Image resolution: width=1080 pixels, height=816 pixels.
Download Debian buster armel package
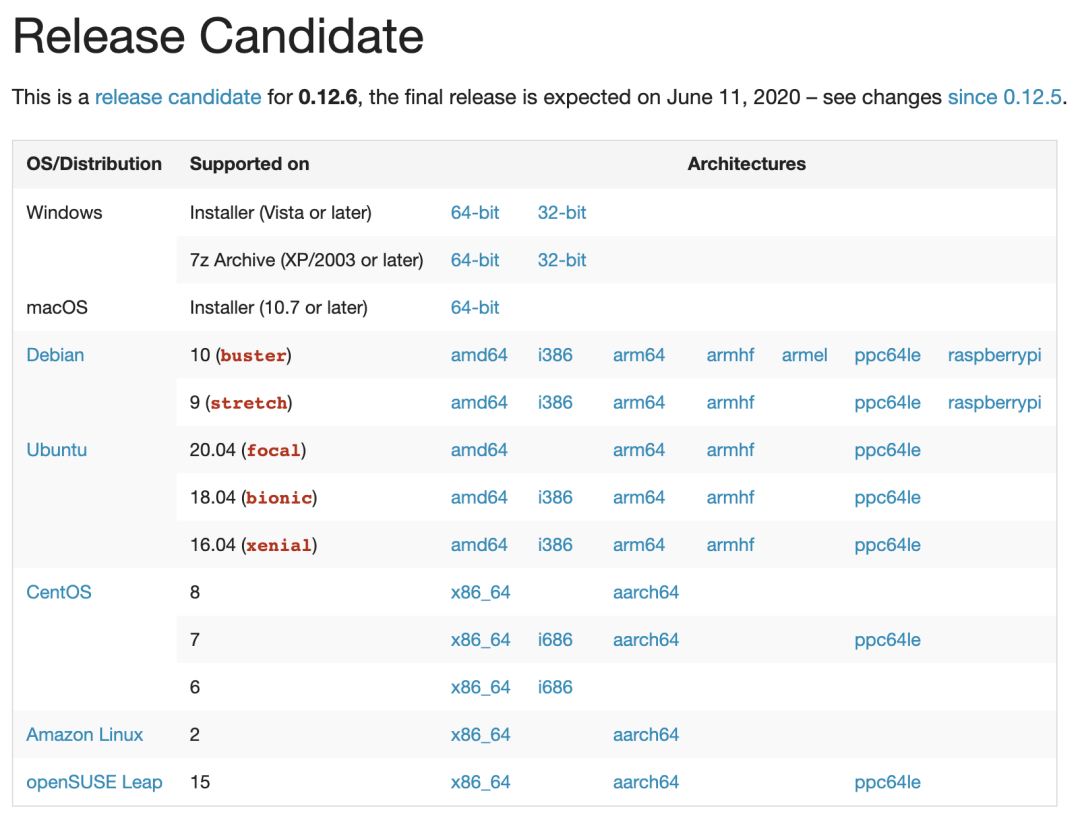pyautogui.click(x=804, y=355)
